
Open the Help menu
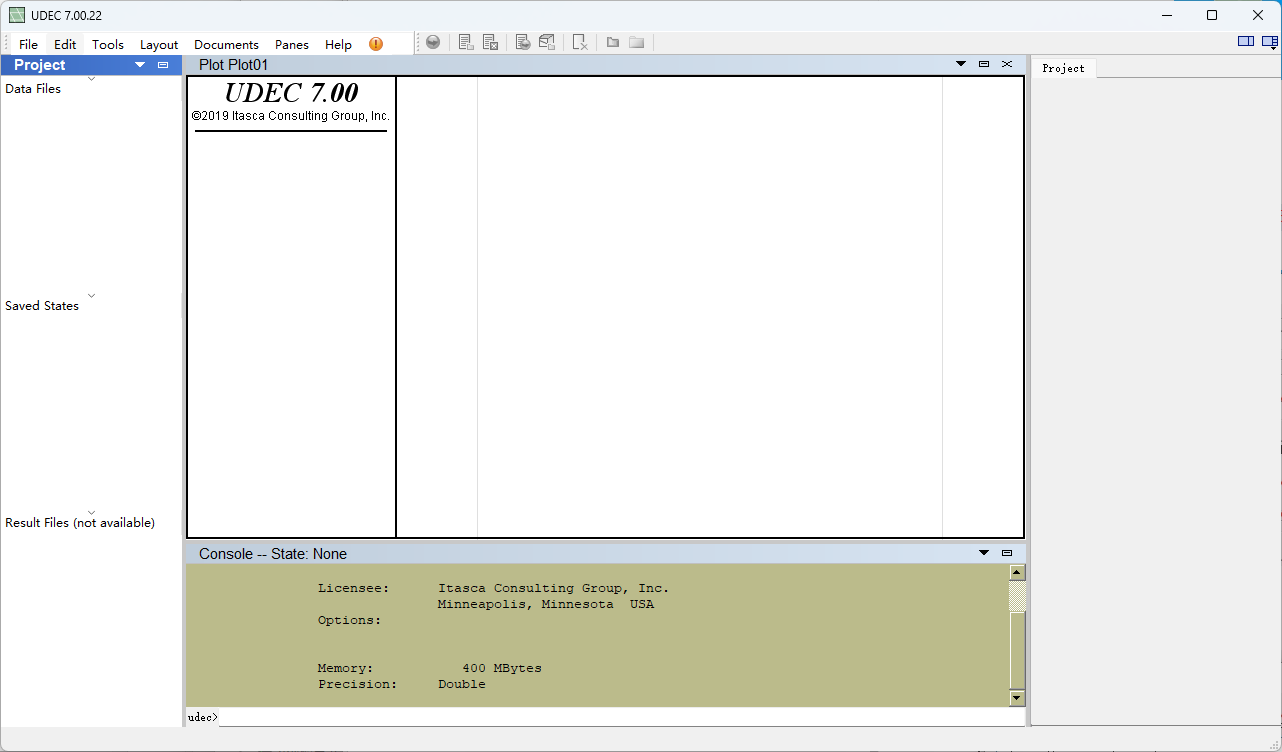tap(338, 44)
